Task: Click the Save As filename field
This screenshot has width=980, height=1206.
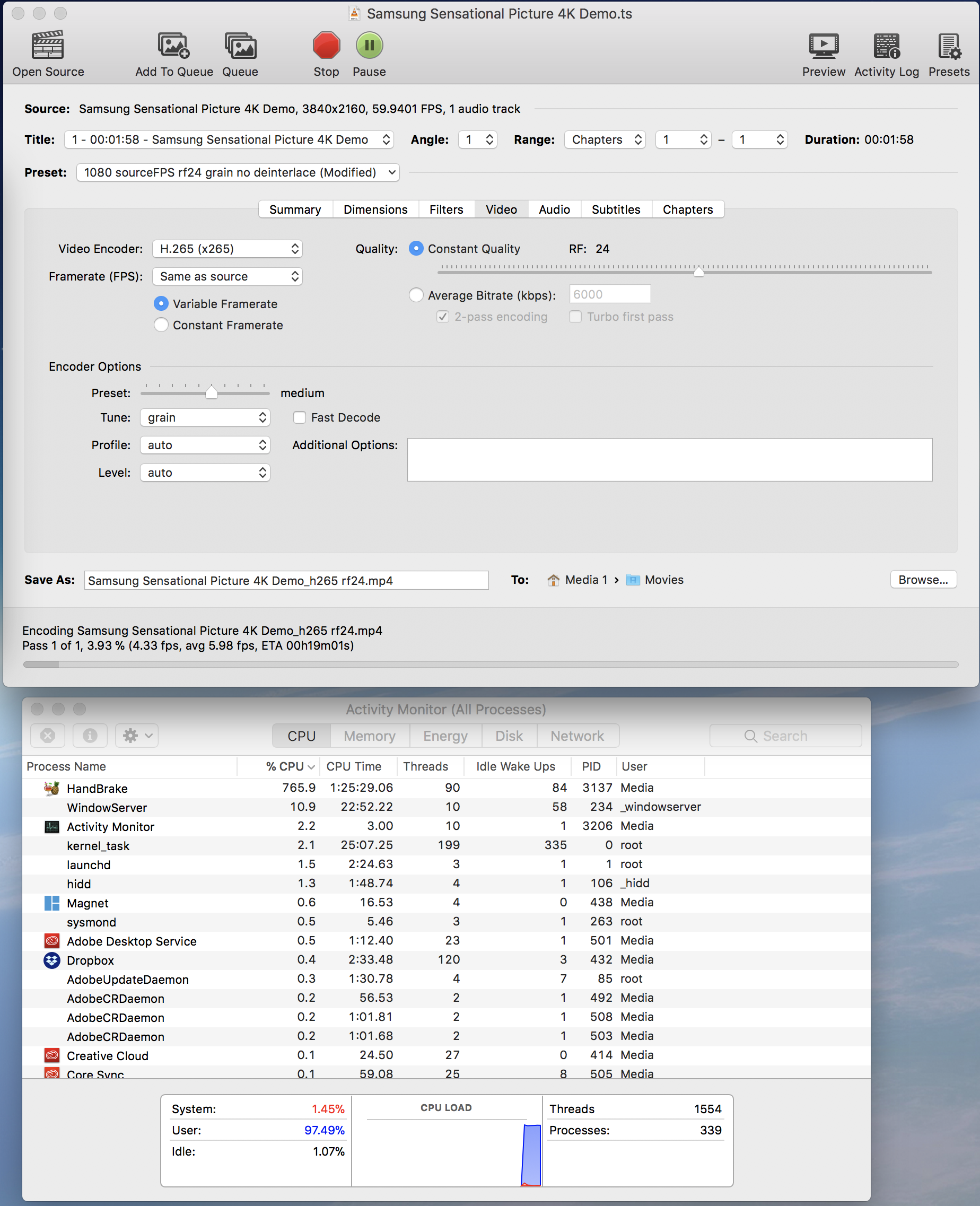Action: [x=286, y=580]
